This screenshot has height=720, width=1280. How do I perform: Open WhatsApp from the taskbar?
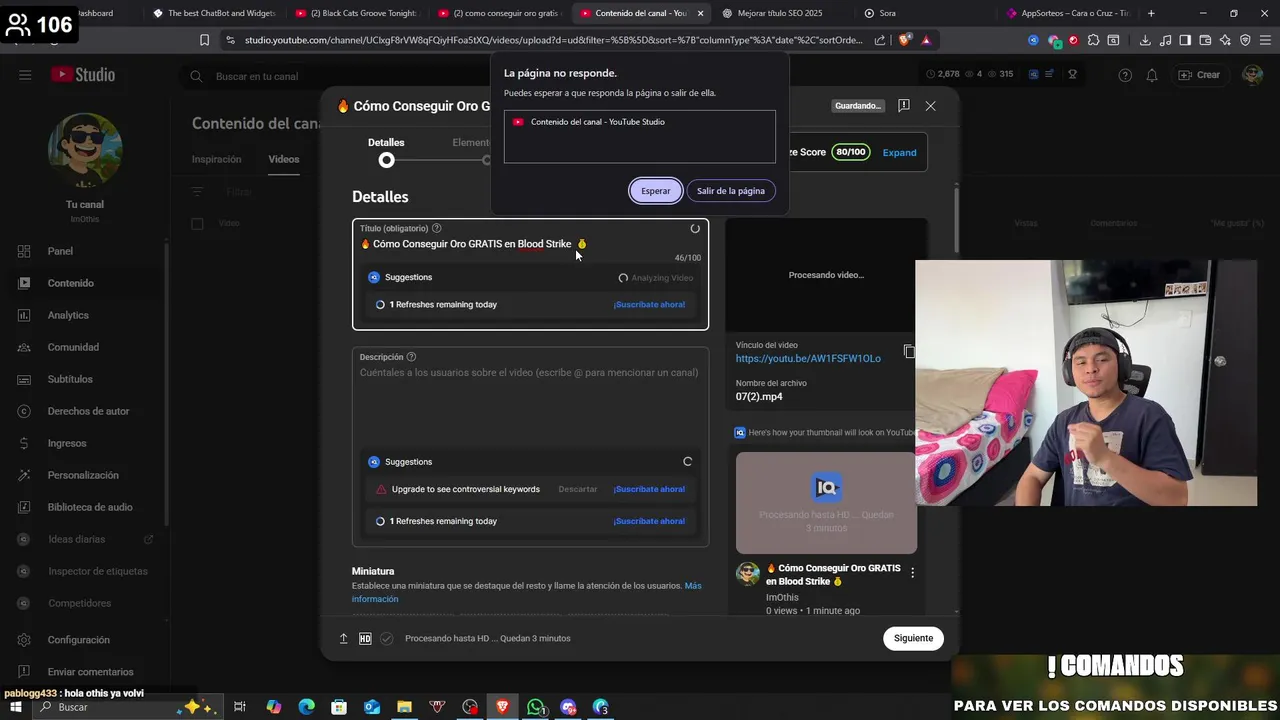coord(536,707)
